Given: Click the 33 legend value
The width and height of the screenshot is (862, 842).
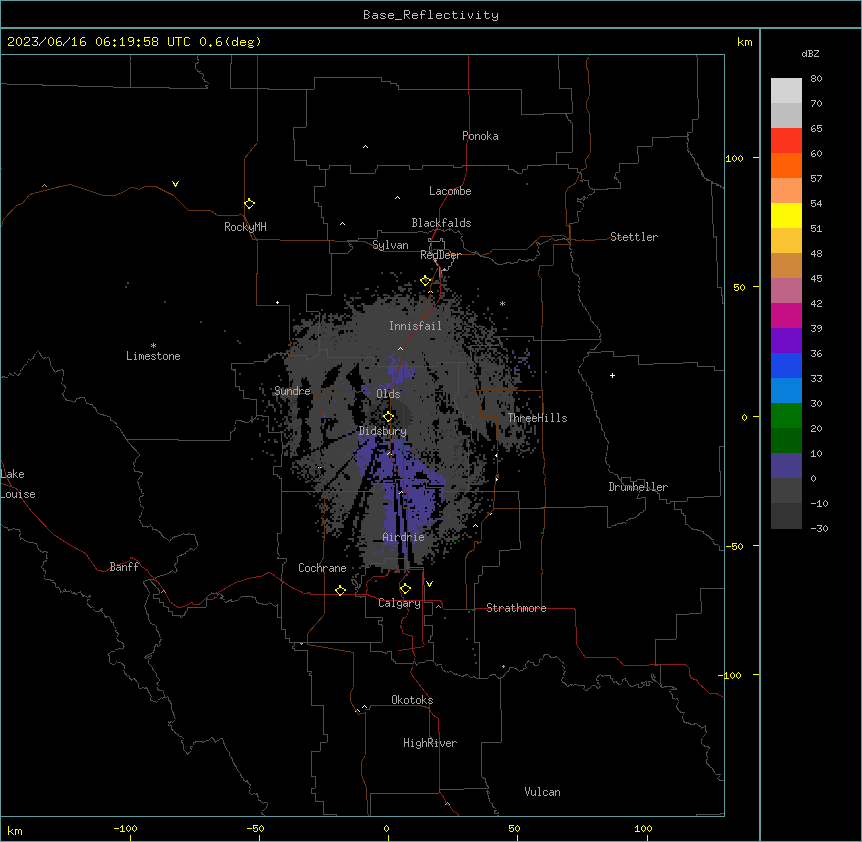Looking at the screenshot, I should point(816,379).
